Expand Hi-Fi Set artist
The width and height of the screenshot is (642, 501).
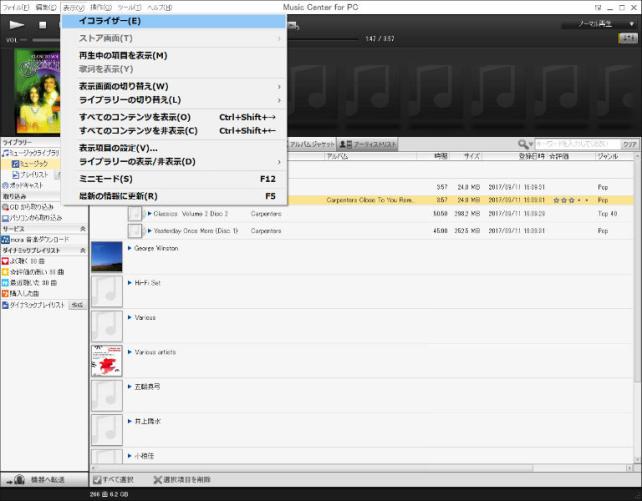click(130, 283)
